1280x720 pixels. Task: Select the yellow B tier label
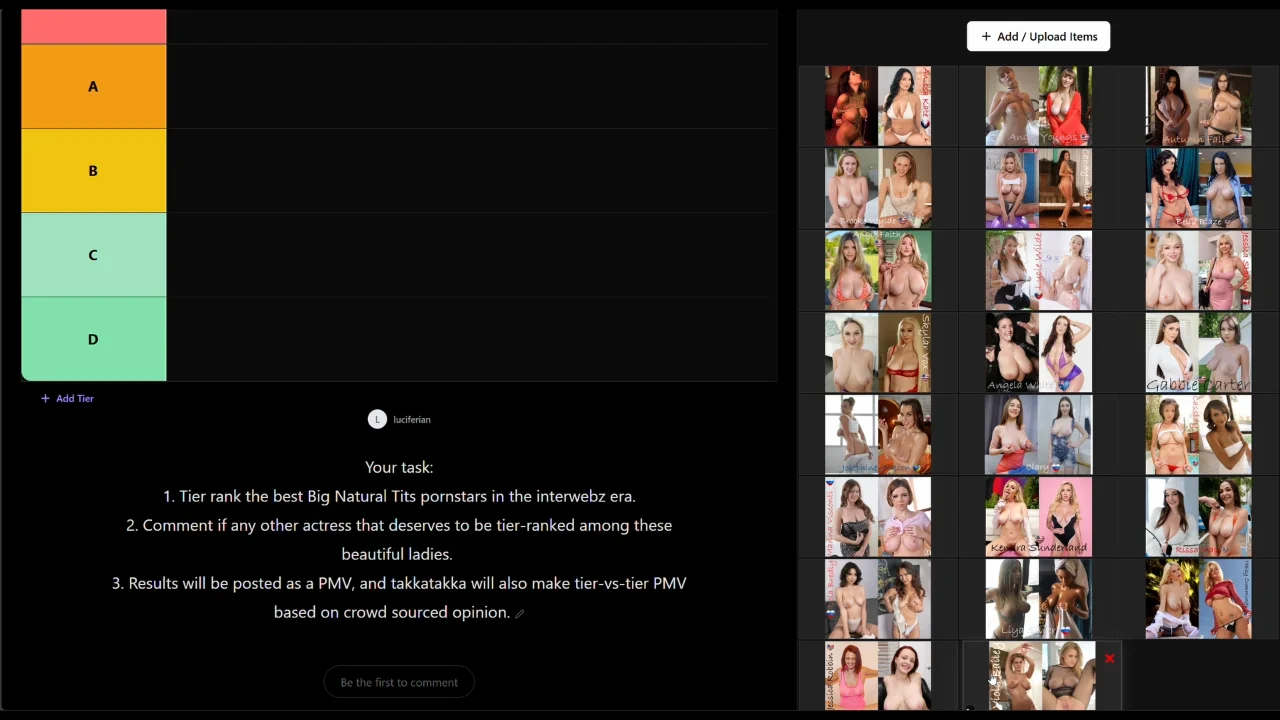coord(93,171)
